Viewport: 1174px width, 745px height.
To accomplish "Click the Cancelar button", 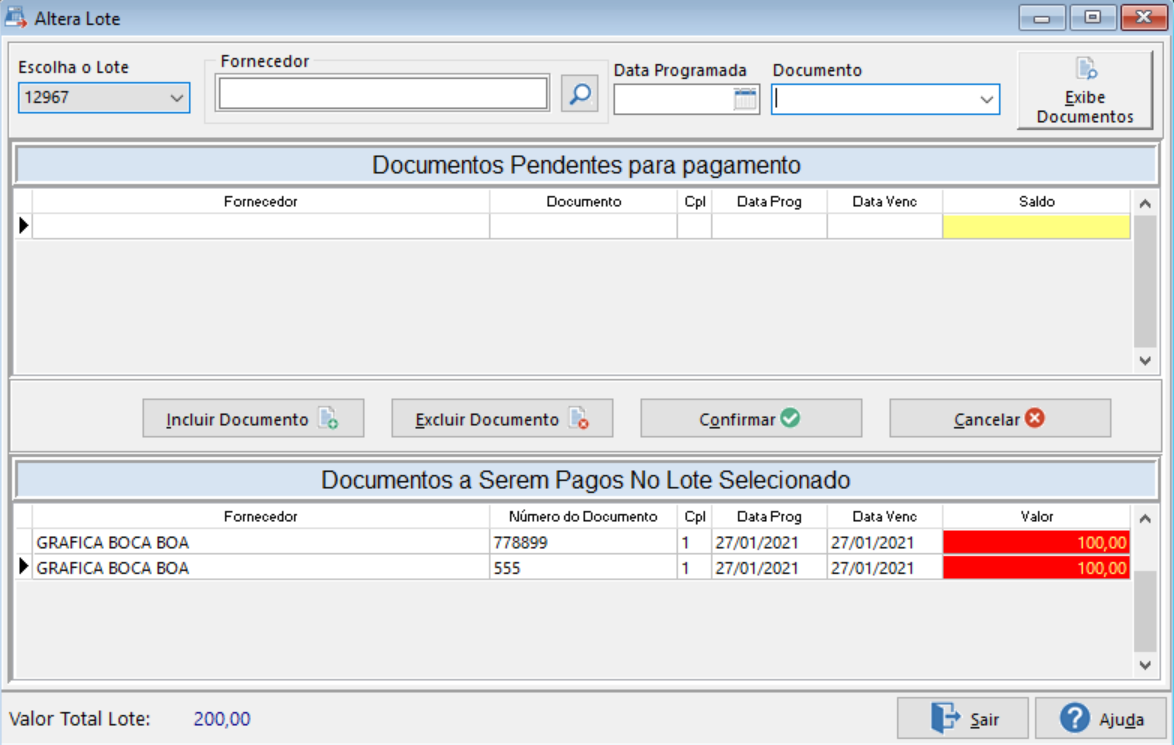I will pyautogui.click(x=1000, y=419).
